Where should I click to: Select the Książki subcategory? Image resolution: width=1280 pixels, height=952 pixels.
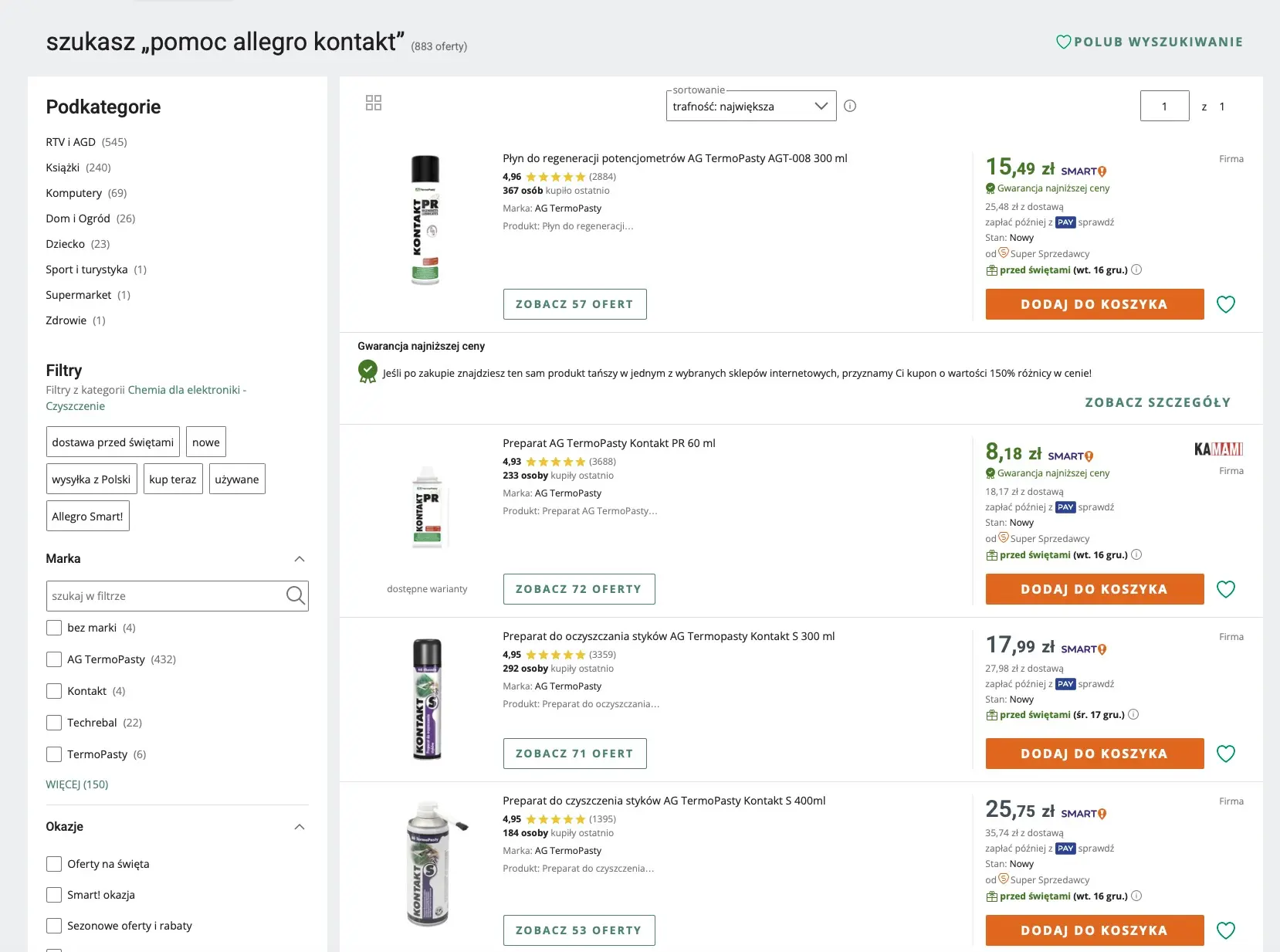[x=63, y=168]
